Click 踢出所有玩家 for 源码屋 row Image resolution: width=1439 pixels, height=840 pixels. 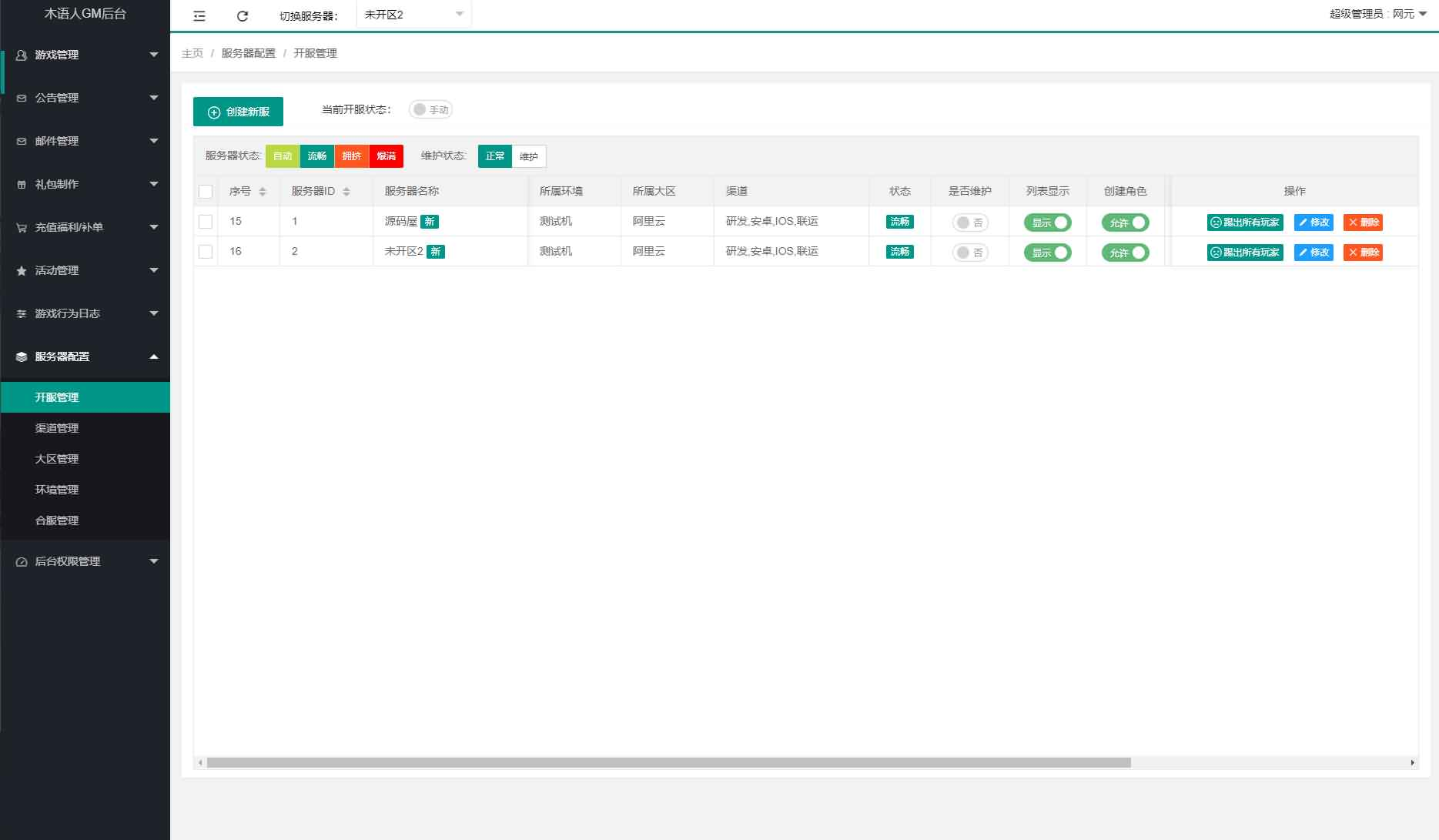pos(1245,222)
